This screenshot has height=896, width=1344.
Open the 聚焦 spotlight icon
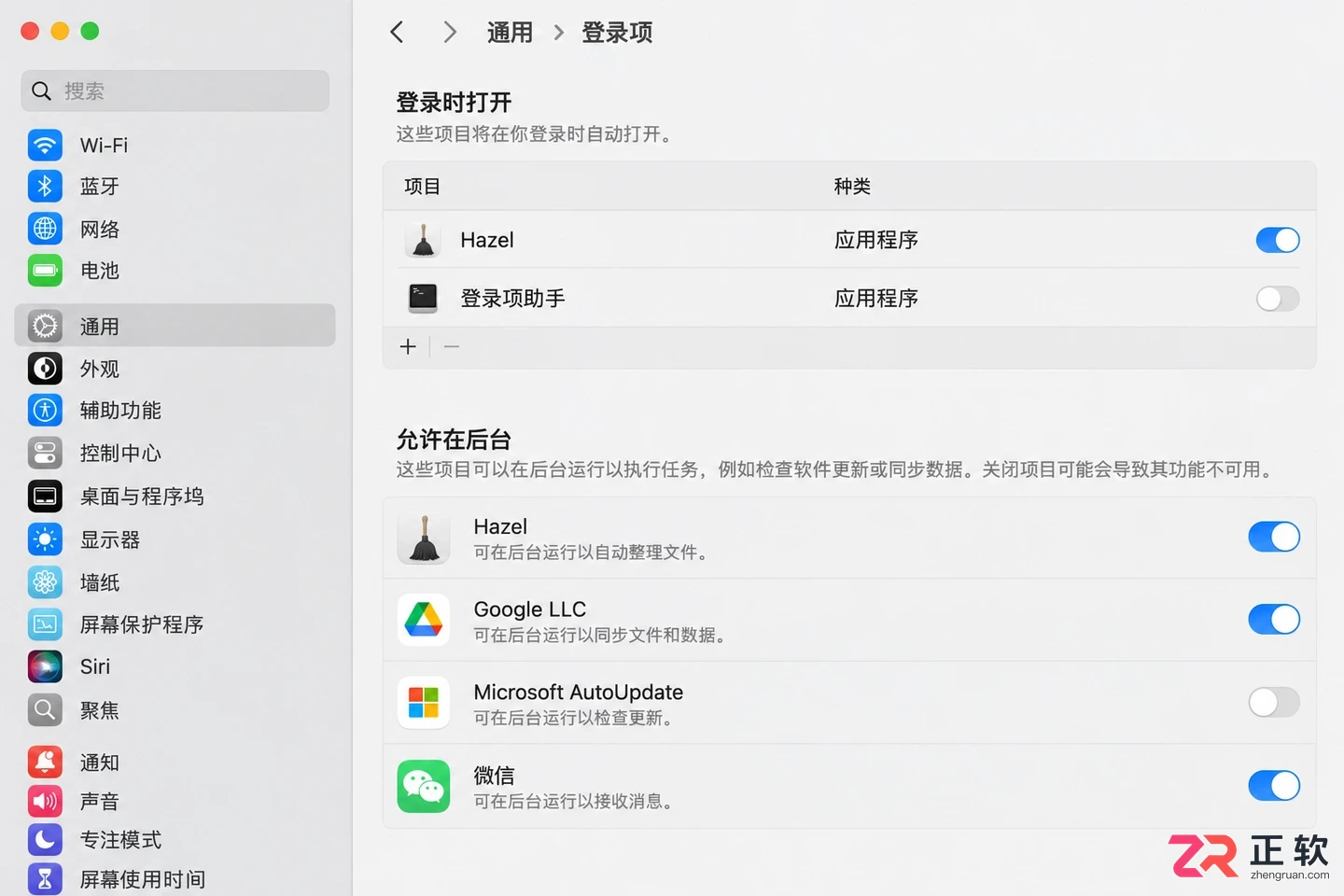click(x=45, y=710)
